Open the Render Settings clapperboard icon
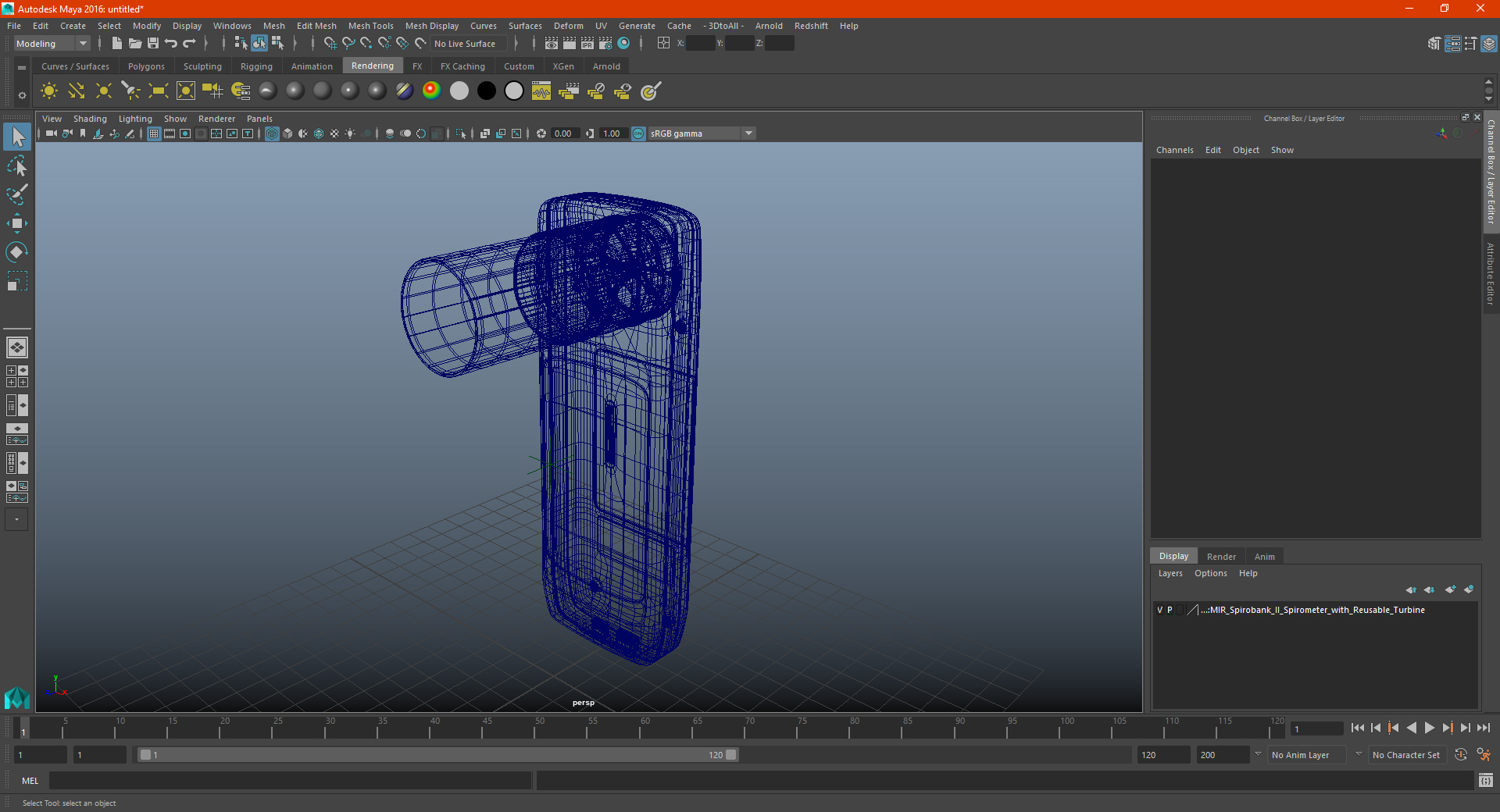 coord(605,44)
